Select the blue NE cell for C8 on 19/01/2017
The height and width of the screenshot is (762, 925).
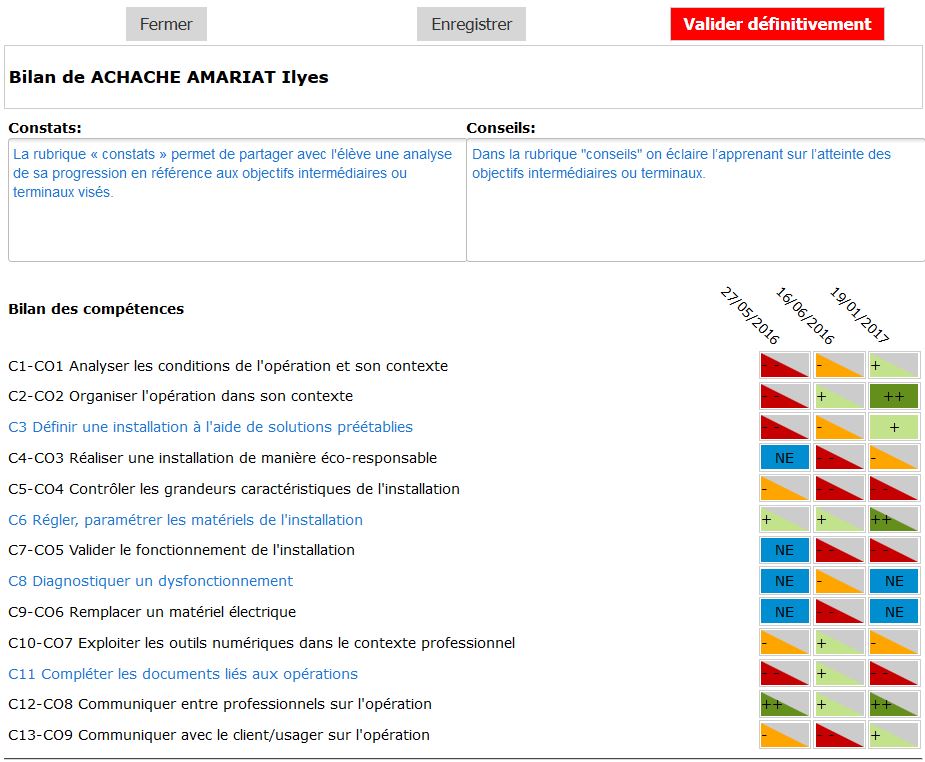pos(894,581)
